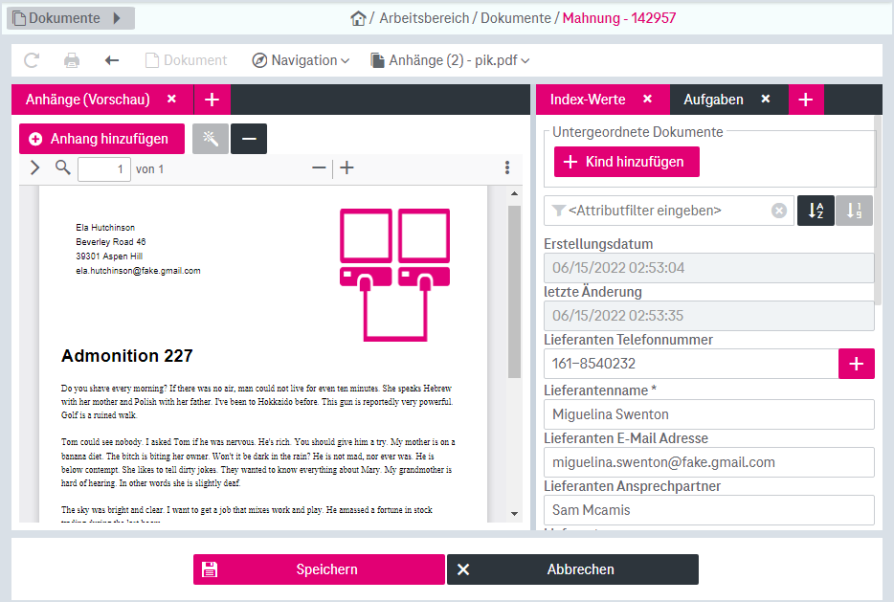Expand the Anhänge (2) - pik.pdf dropdown
The height and width of the screenshot is (602, 894).
tap(449, 60)
